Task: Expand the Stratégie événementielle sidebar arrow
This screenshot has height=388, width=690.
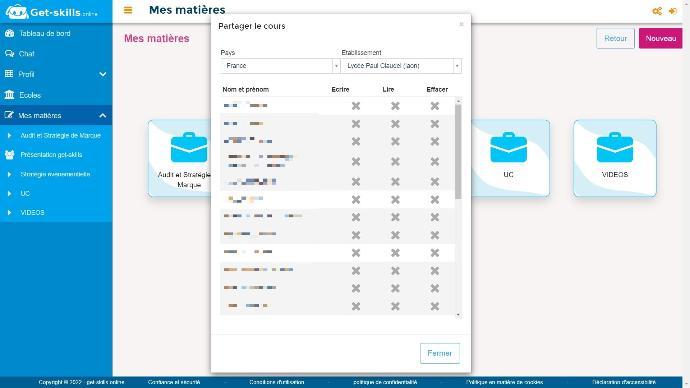Action: pyautogui.click(x=9, y=174)
